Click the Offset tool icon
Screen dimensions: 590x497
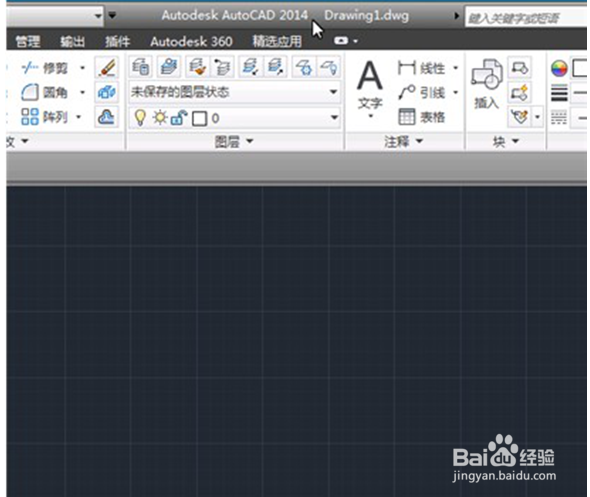107,117
